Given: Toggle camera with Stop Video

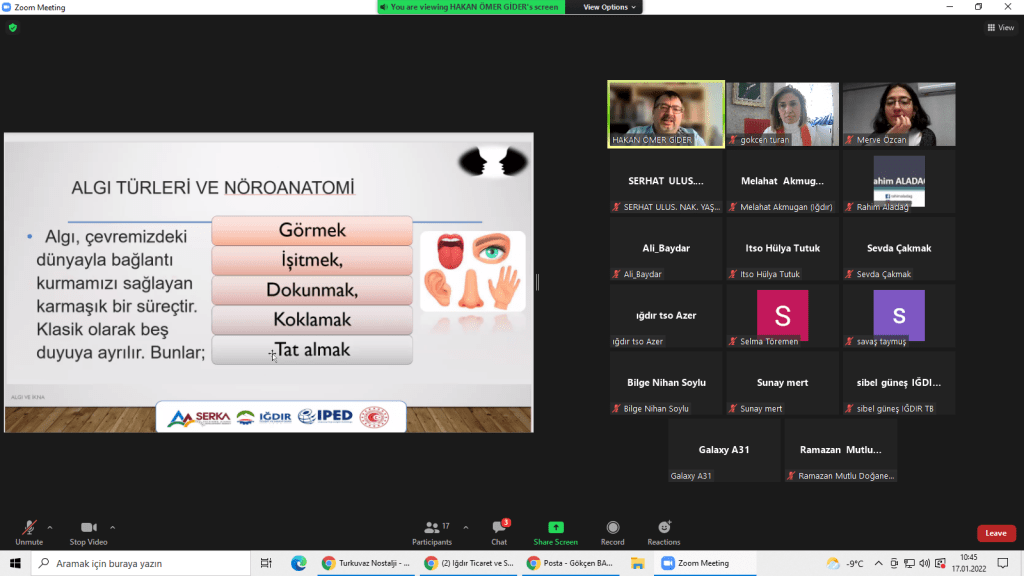Looking at the screenshot, I should [x=88, y=531].
